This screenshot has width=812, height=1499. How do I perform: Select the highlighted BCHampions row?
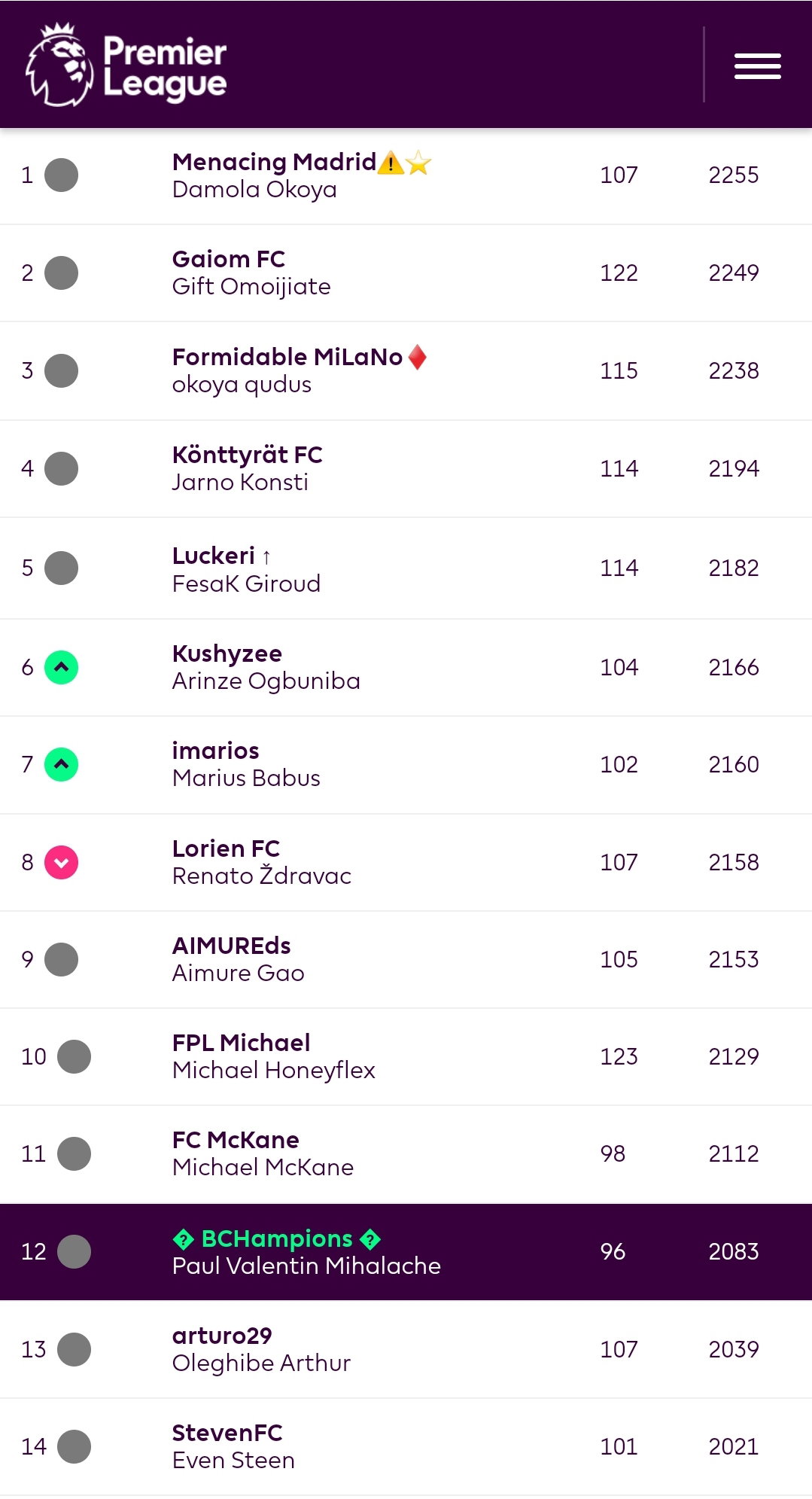point(406,1252)
